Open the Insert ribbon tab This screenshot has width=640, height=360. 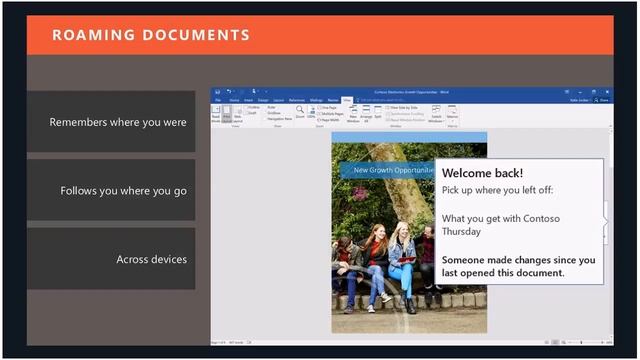(249, 100)
